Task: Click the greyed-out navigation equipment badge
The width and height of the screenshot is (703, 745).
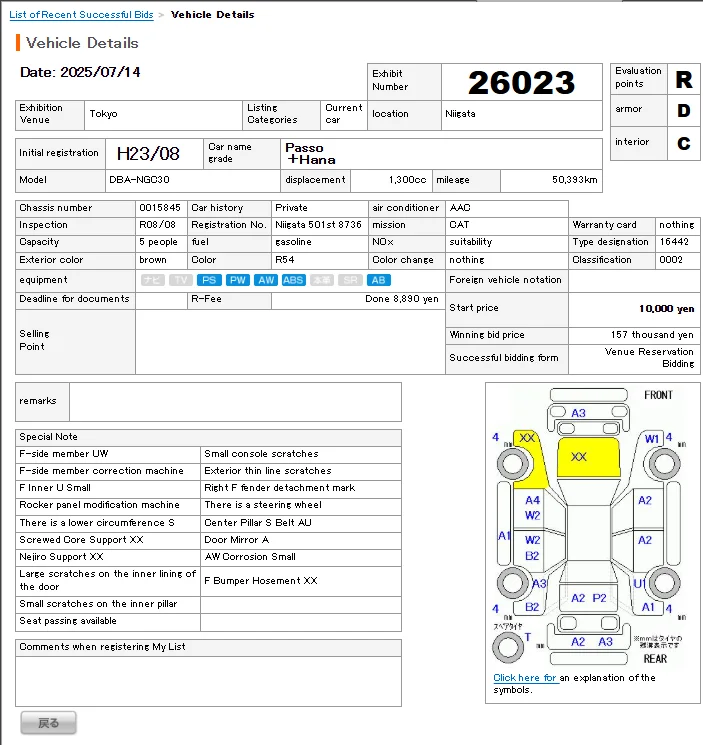Action: [152, 281]
